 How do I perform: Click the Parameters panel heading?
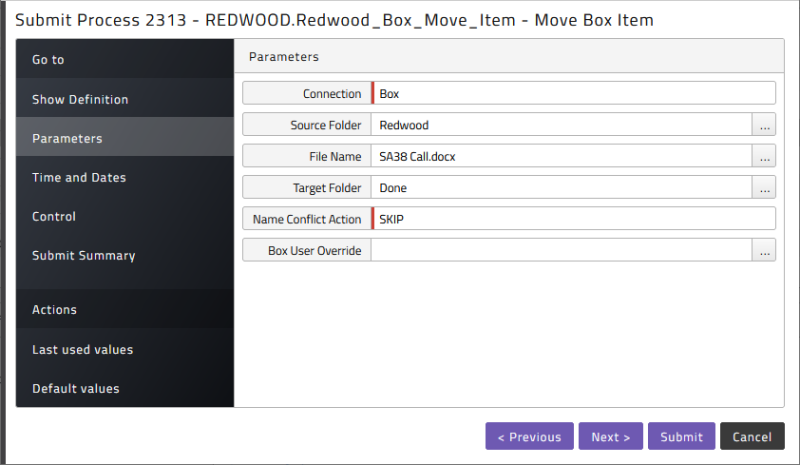[284, 57]
